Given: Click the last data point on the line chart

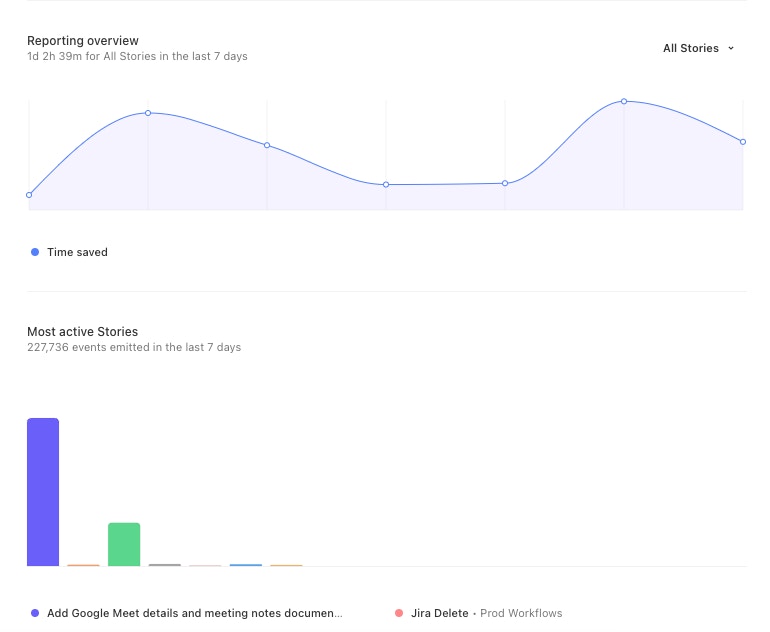Looking at the screenshot, I should pos(743,142).
